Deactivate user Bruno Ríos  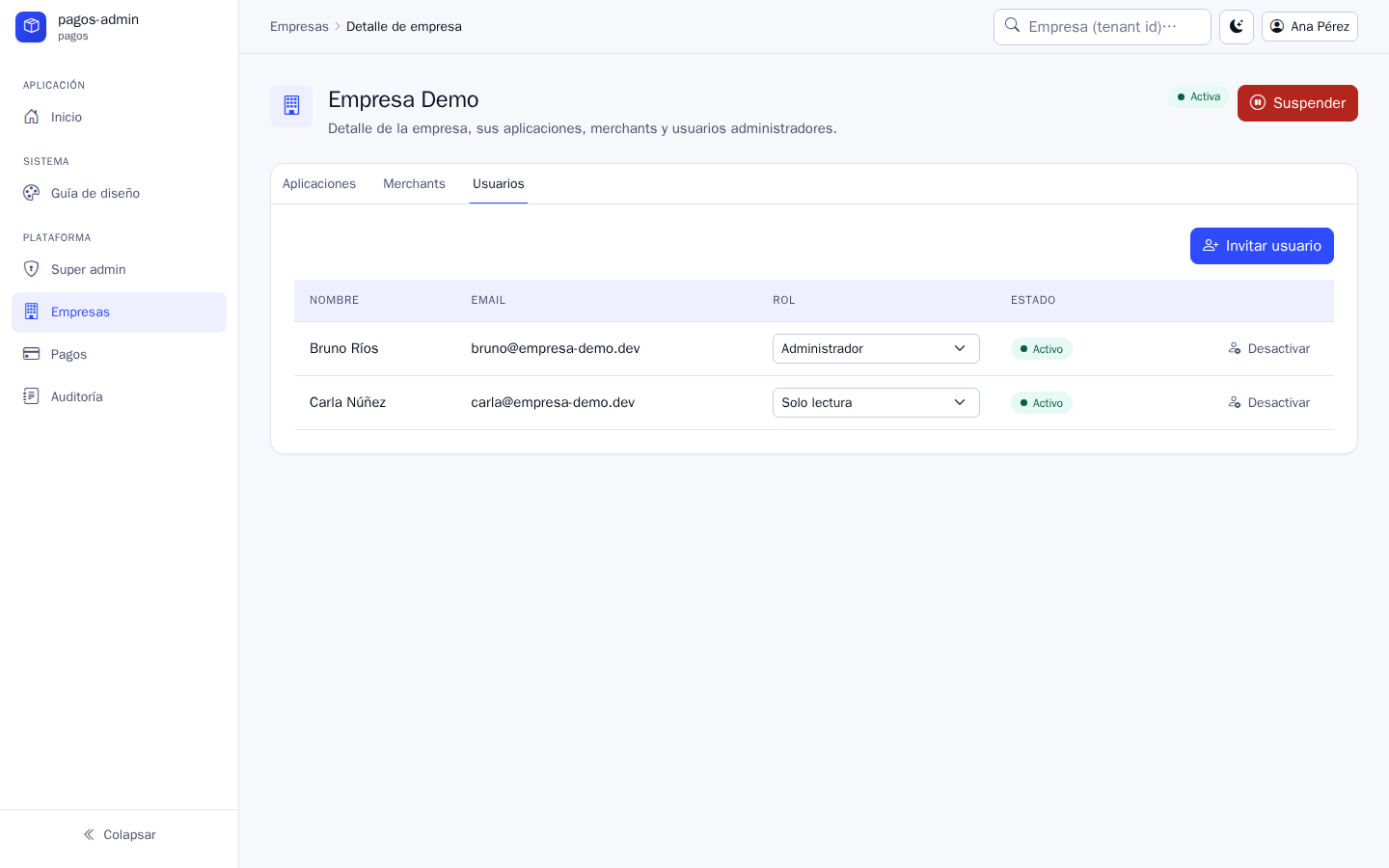(1268, 348)
